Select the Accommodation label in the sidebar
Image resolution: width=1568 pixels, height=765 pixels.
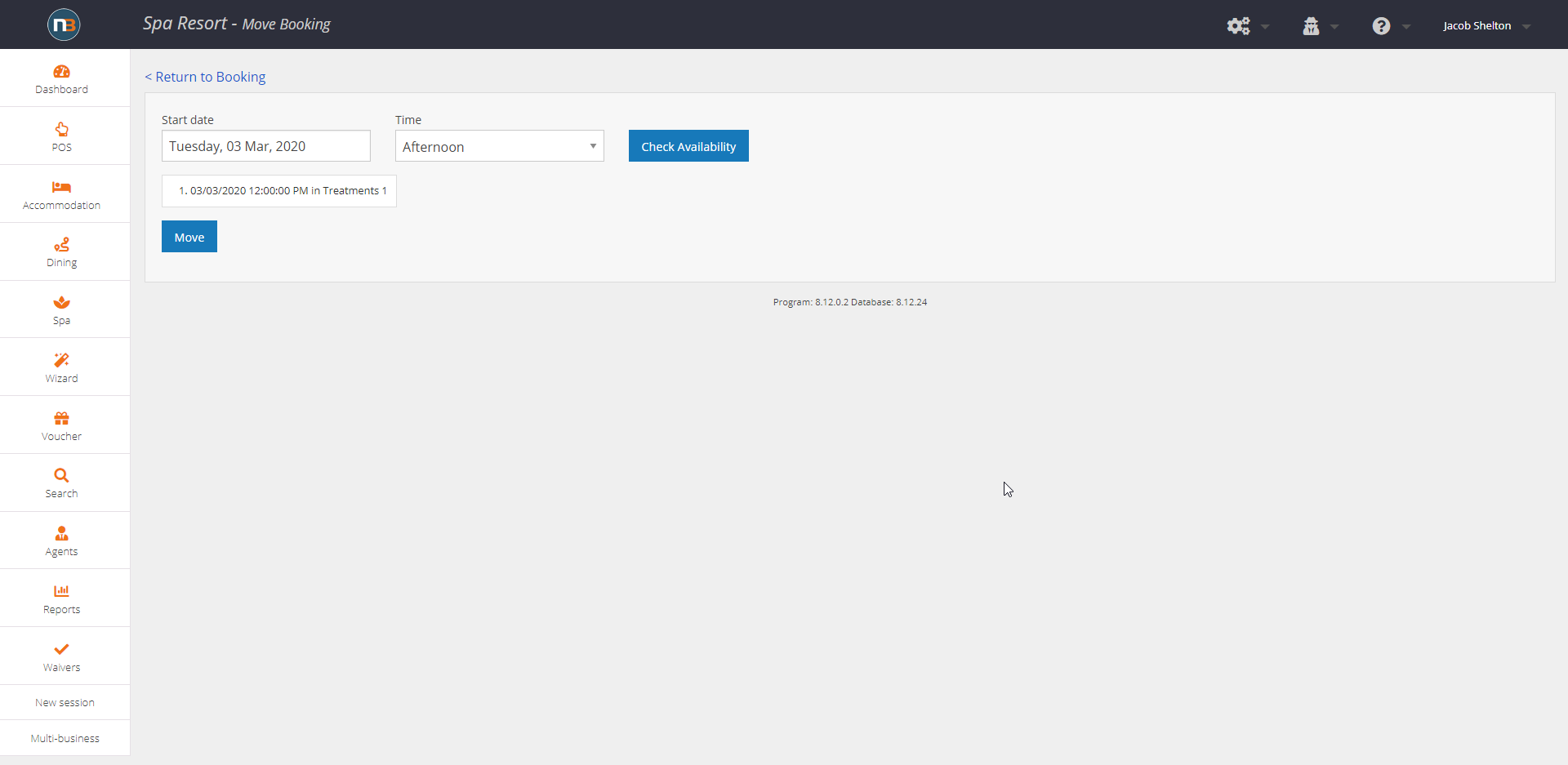[x=61, y=206]
